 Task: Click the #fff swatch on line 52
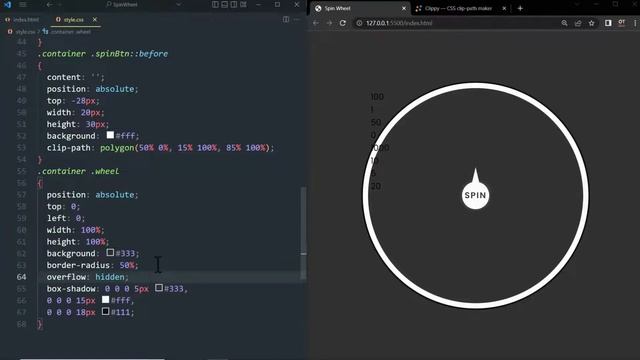110,135
